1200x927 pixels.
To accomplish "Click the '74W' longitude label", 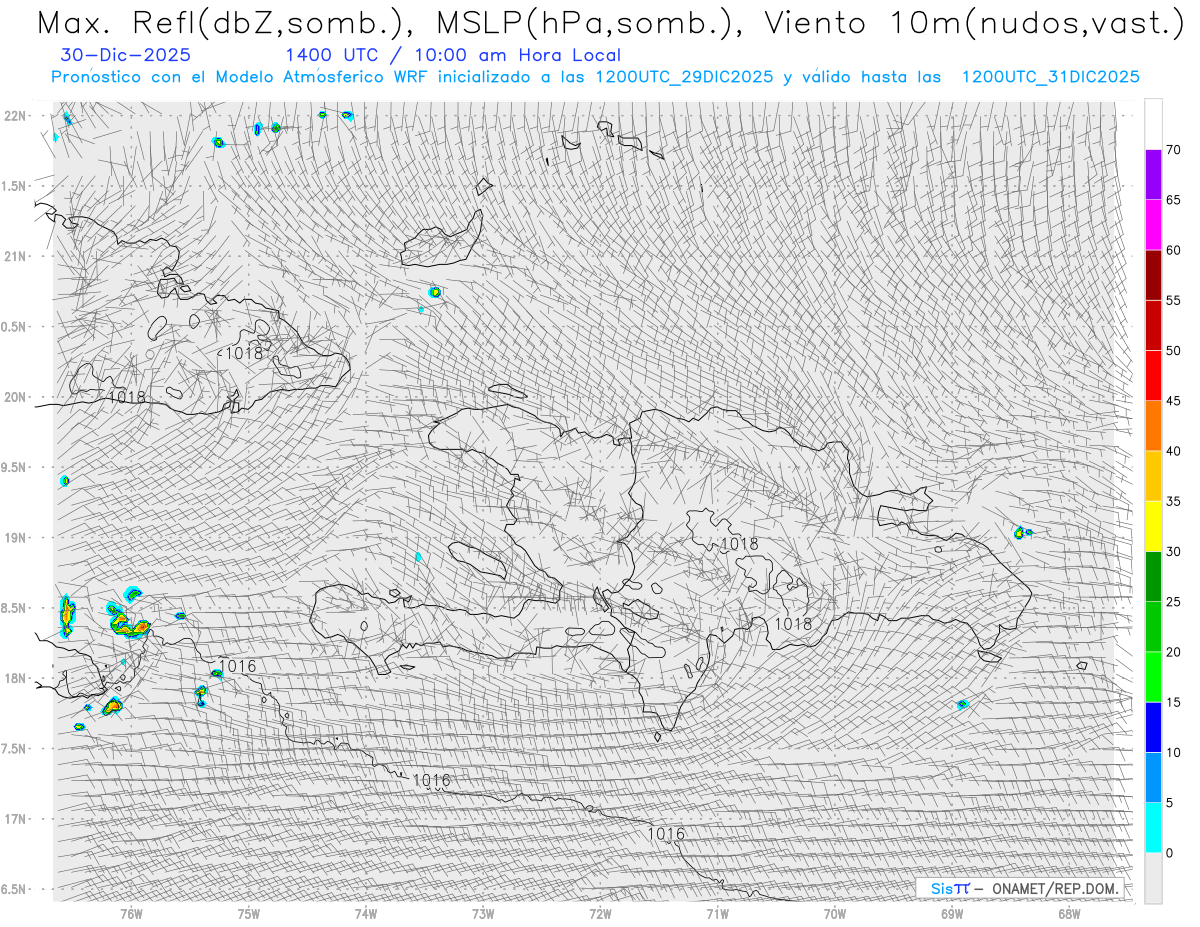I will pos(366,913).
